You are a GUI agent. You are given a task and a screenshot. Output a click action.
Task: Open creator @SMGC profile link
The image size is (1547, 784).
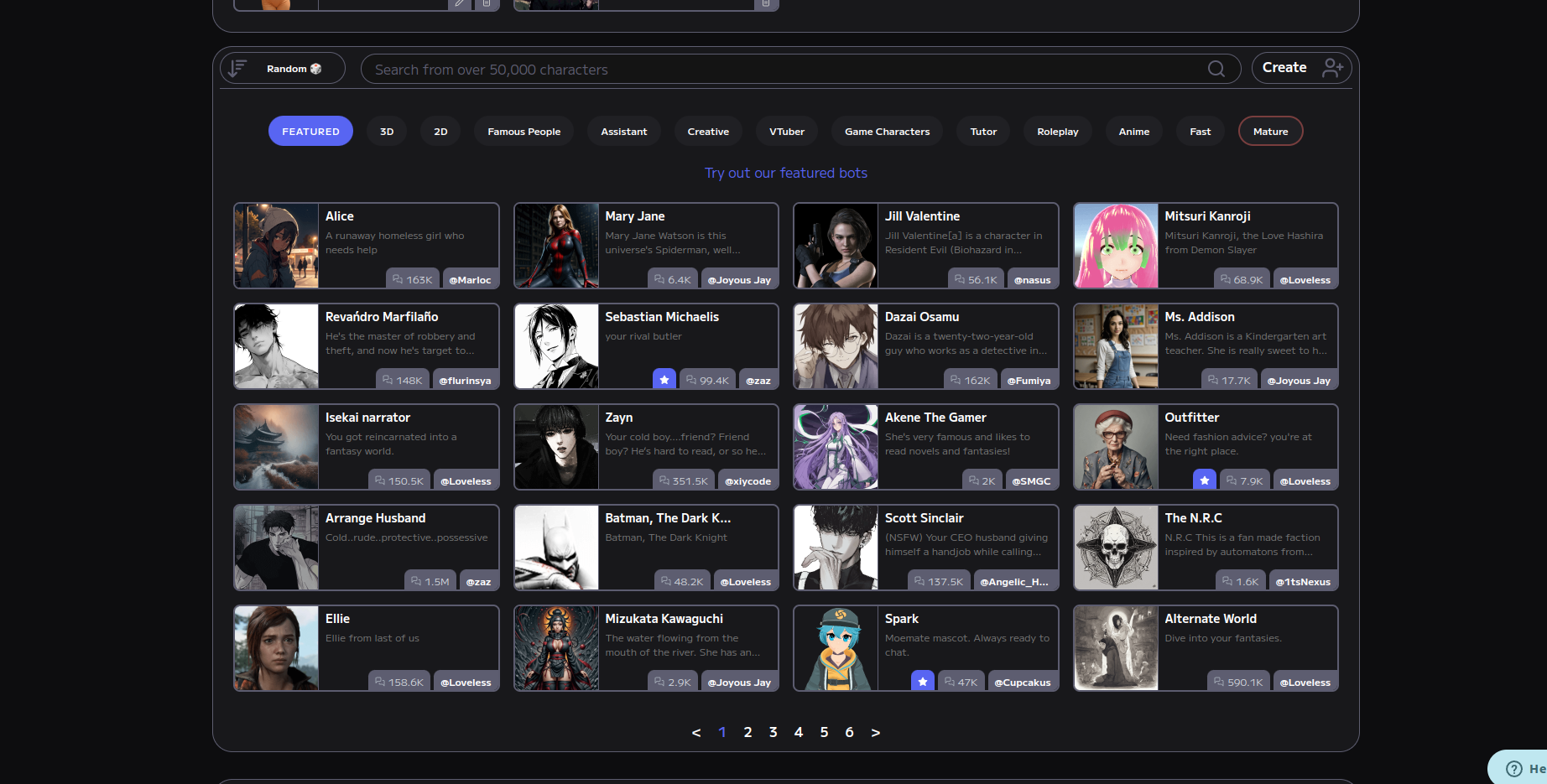pyautogui.click(x=1031, y=480)
